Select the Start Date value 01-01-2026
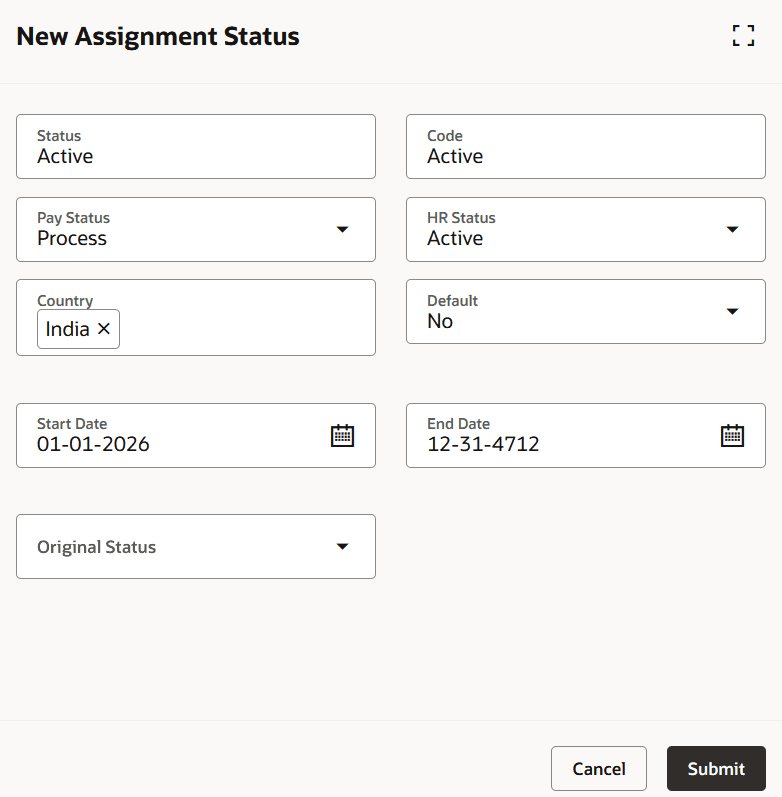The width and height of the screenshot is (782, 797). (x=93, y=444)
